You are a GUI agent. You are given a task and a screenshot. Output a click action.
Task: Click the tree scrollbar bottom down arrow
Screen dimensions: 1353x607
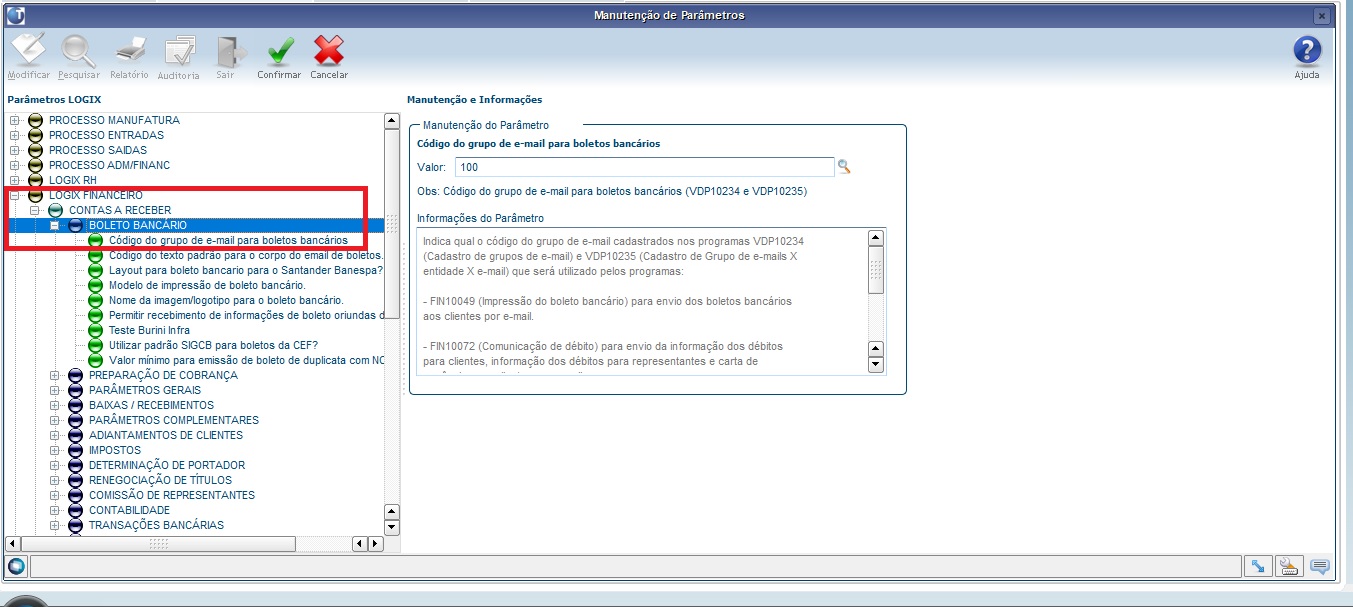pos(392,527)
